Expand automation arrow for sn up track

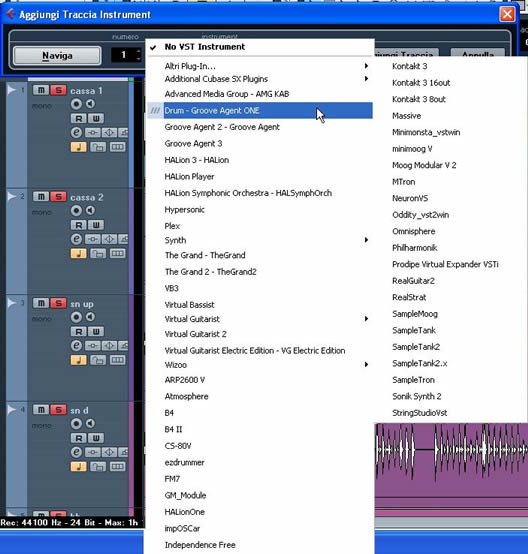click(12, 303)
